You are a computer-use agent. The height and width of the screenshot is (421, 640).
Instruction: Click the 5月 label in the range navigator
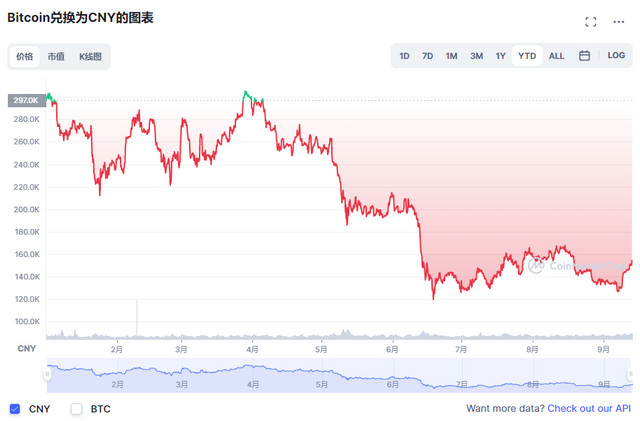click(x=322, y=385)
